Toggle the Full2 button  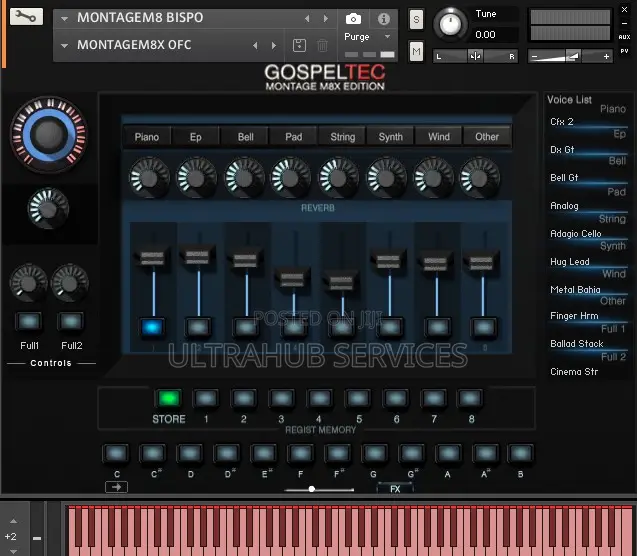point(71,321)
